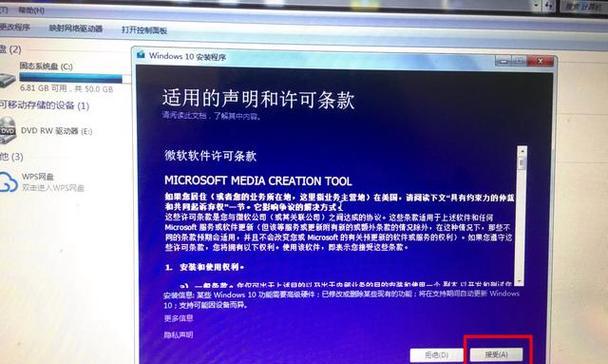Screen dimensions: 608x364
Task: Open the address bar history dropdown arrow
Action: point(537,5)
